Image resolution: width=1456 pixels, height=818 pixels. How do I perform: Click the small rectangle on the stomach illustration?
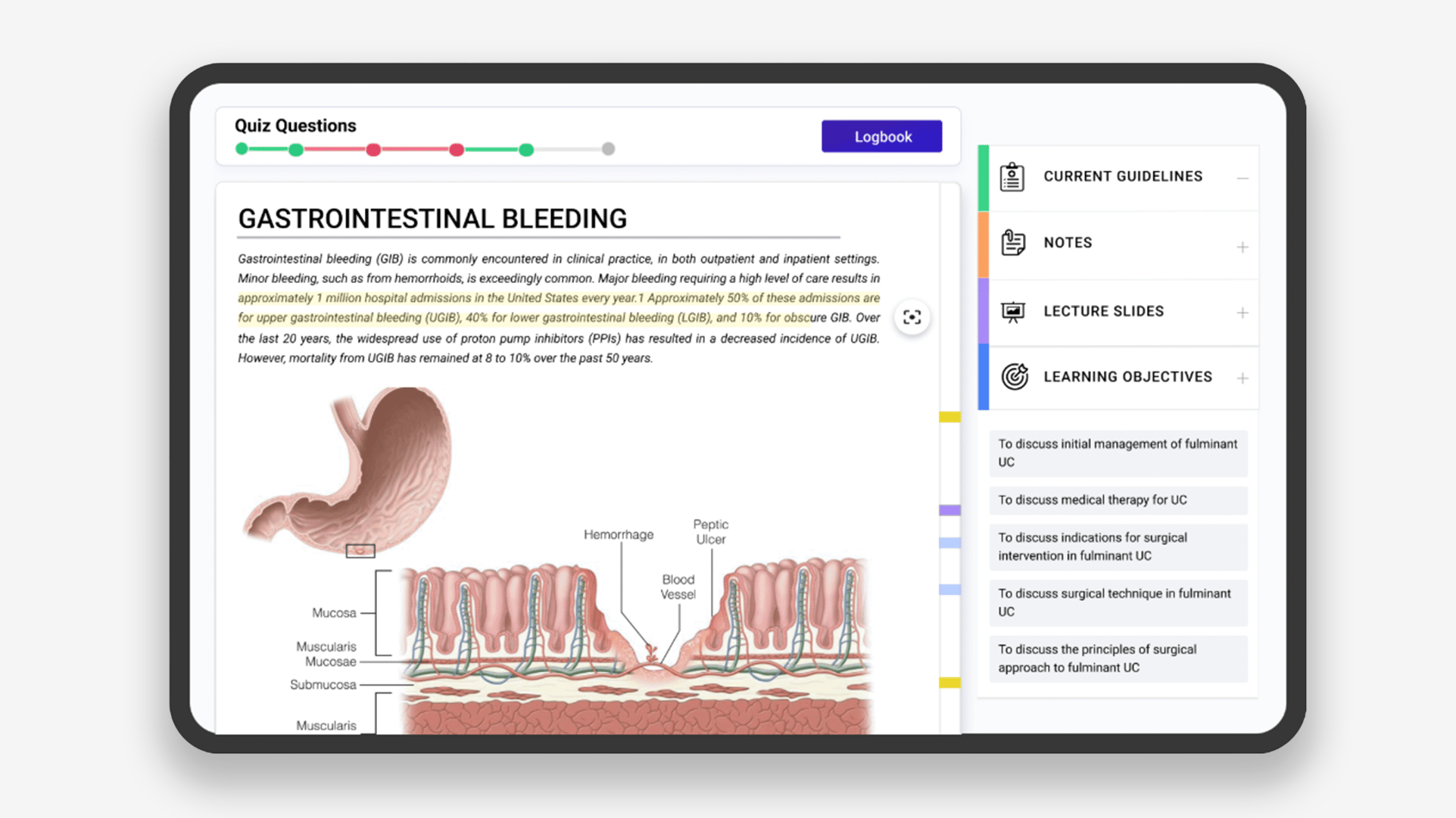click(x=360, y=551)
